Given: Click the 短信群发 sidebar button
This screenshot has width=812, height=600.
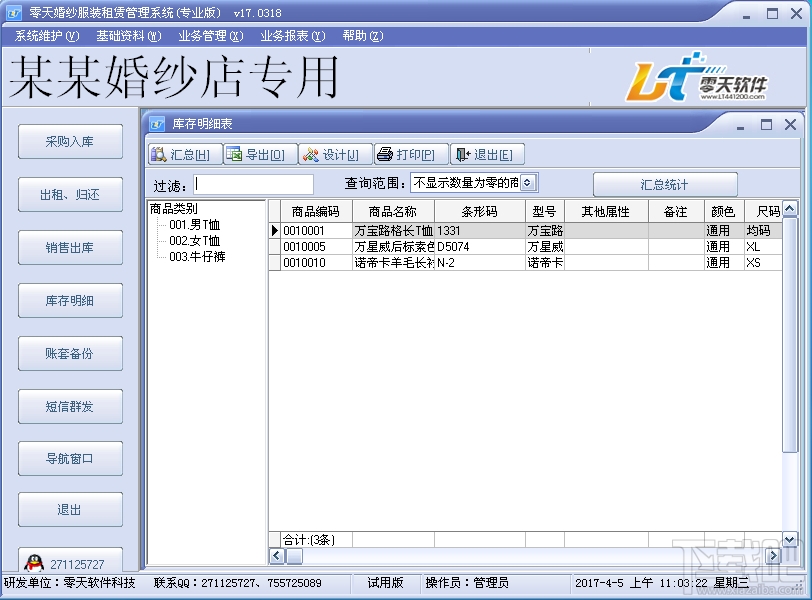Looking at the screenshot, I should coord(70,406).
